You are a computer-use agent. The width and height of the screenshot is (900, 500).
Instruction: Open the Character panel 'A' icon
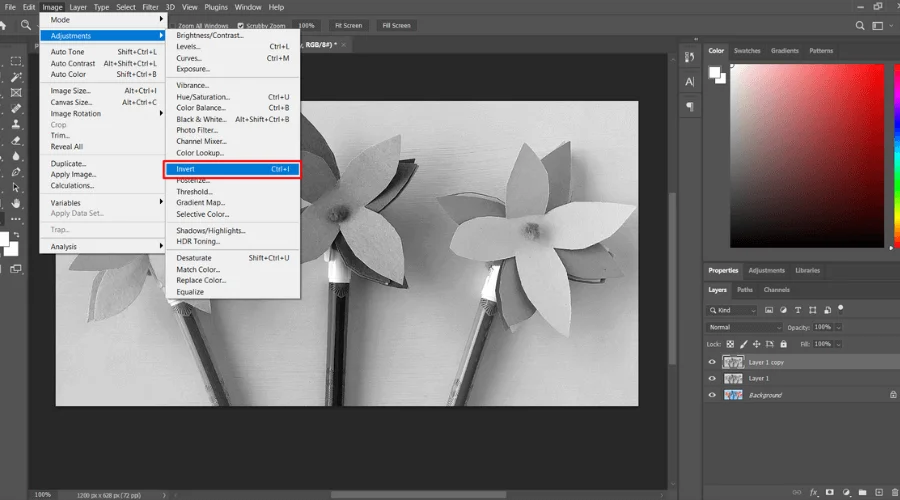[690, 82]
